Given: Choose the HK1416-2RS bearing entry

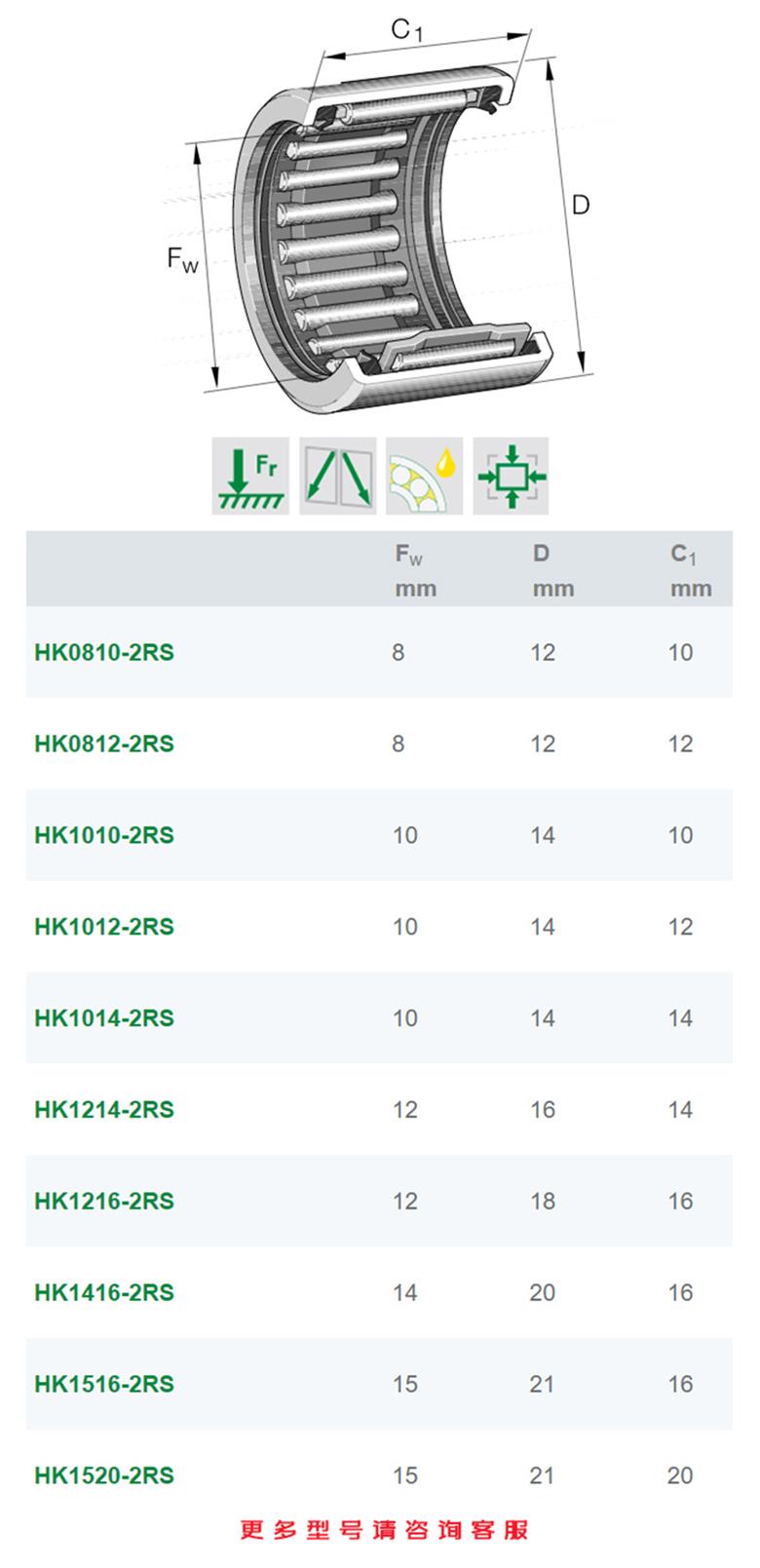Looking at the screenshot, I should coord(104,1292).
